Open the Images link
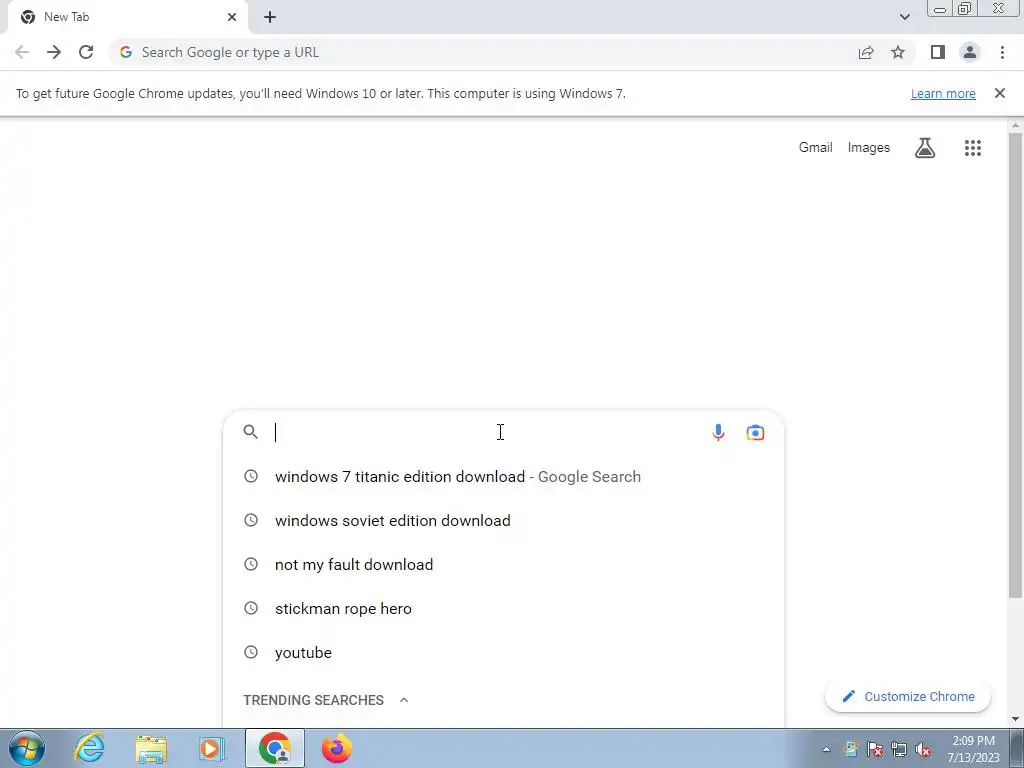 [x=869, y=148]
